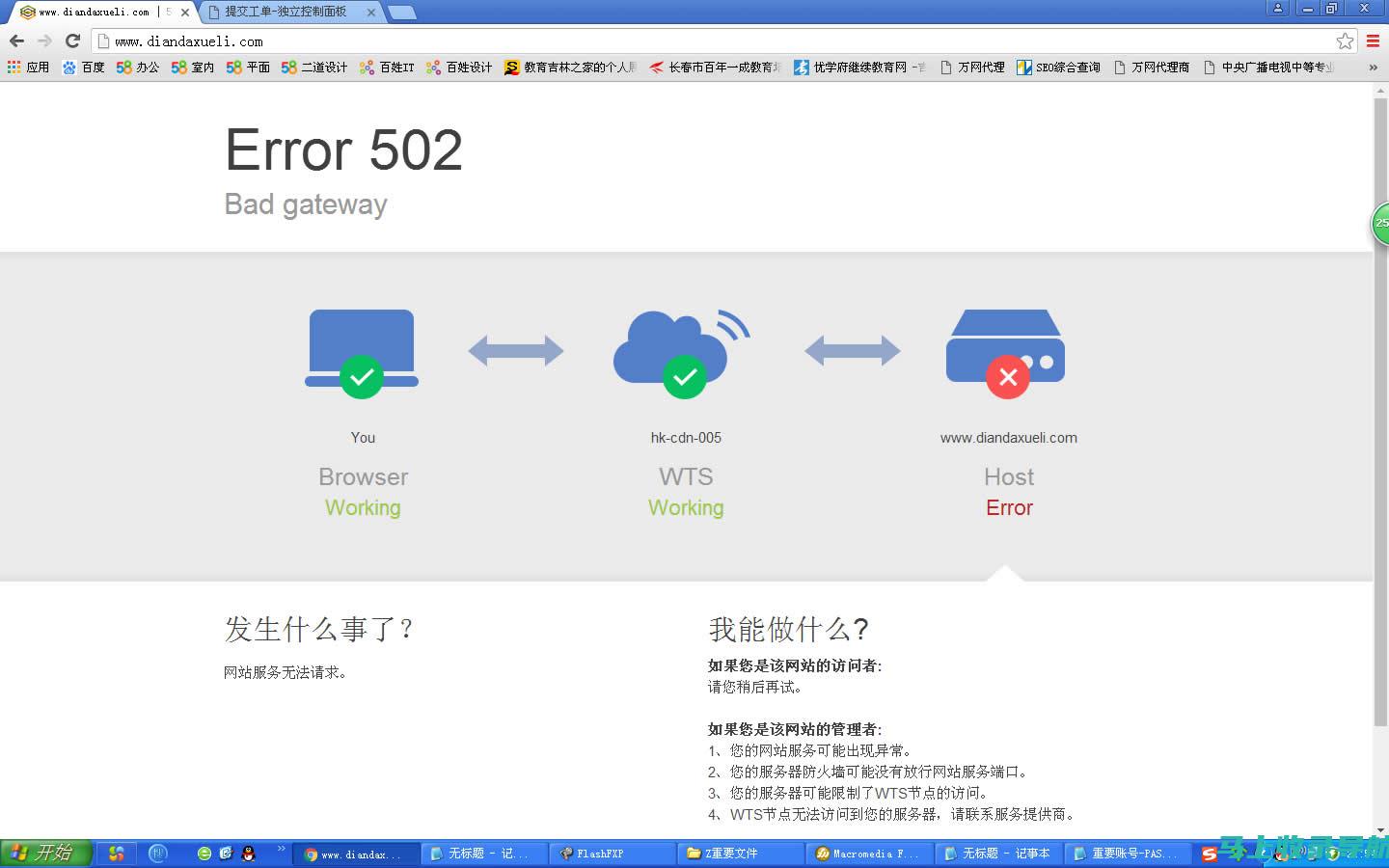This screenshot has width=1389, height=868.
Task: Go back using the browser back arrow
Action: pyautogui.click(x=16, y=41)
